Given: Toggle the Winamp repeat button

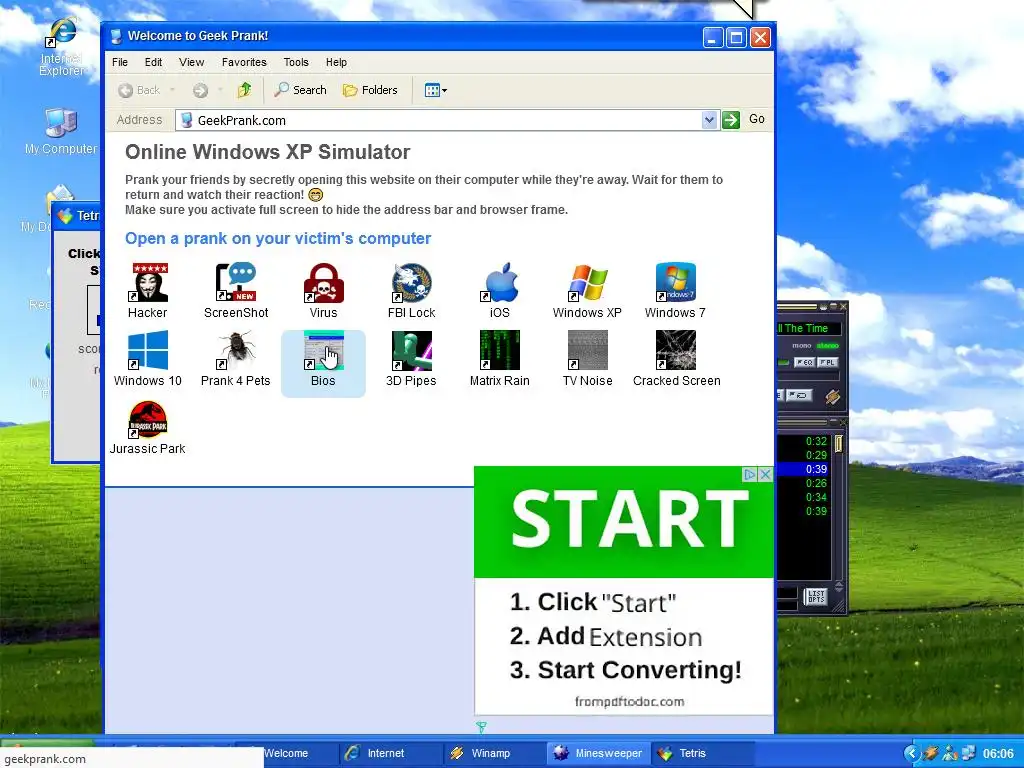Looking at the screenshot, I should tap(798, 395).
